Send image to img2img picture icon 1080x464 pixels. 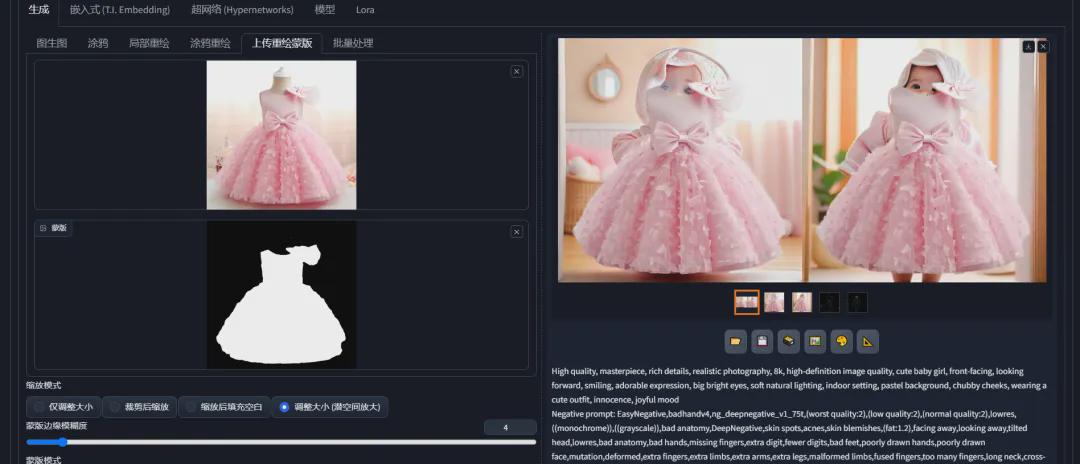[x=815, y=341]
